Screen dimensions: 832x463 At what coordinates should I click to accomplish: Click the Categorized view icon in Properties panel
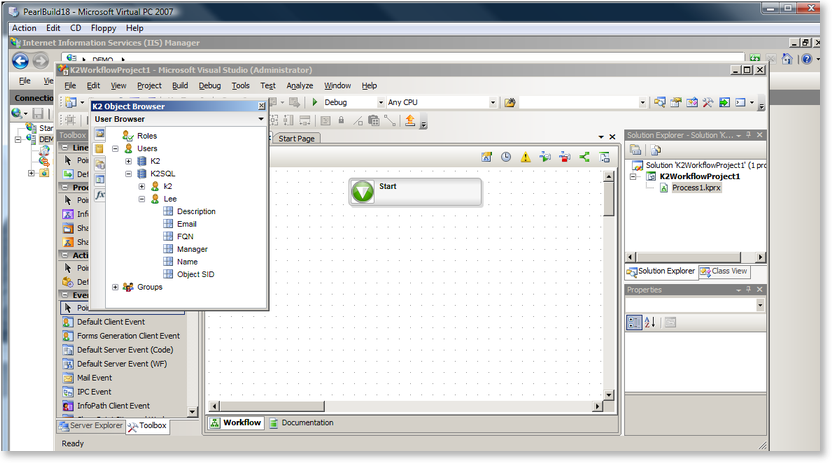point(634,322)
